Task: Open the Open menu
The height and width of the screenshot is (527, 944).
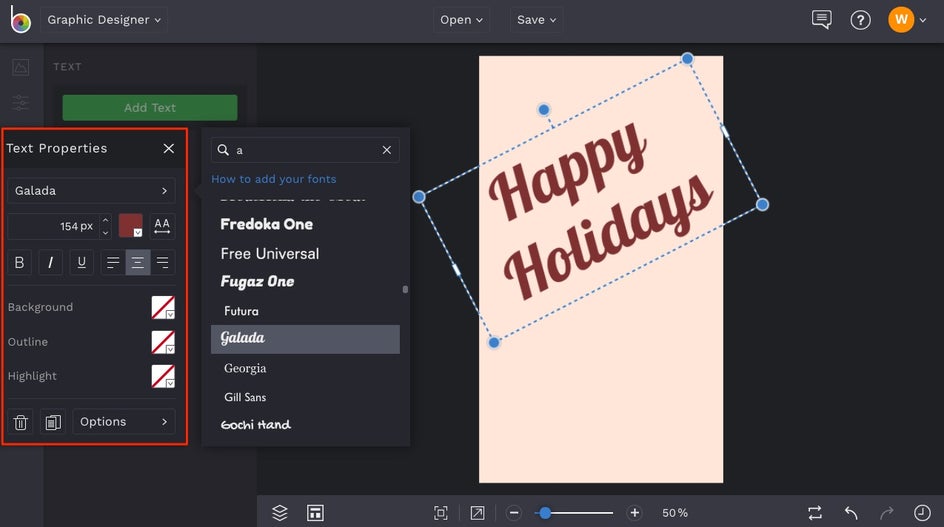Action: [461, 20]
